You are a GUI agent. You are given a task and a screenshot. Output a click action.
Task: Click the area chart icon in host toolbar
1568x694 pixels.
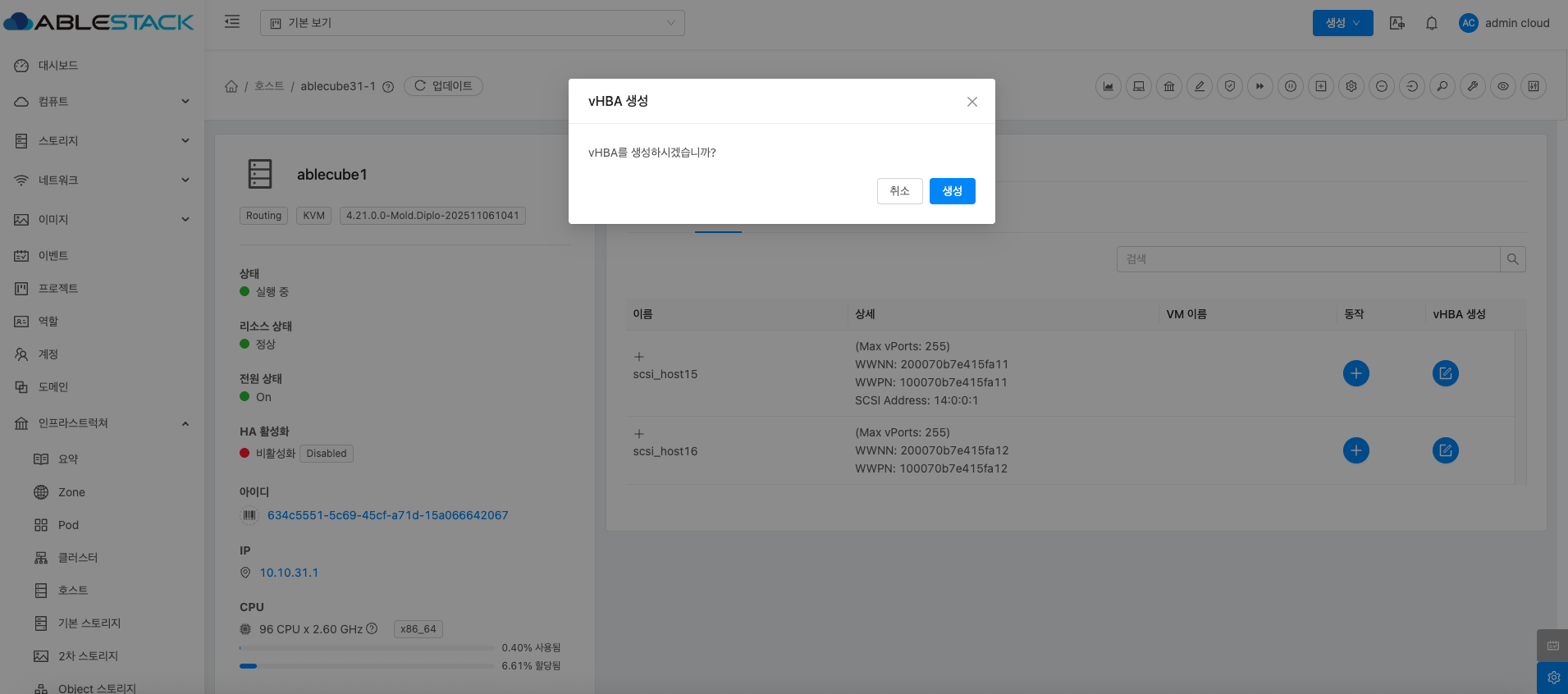pyautogui.click(x=1109, y=86)
